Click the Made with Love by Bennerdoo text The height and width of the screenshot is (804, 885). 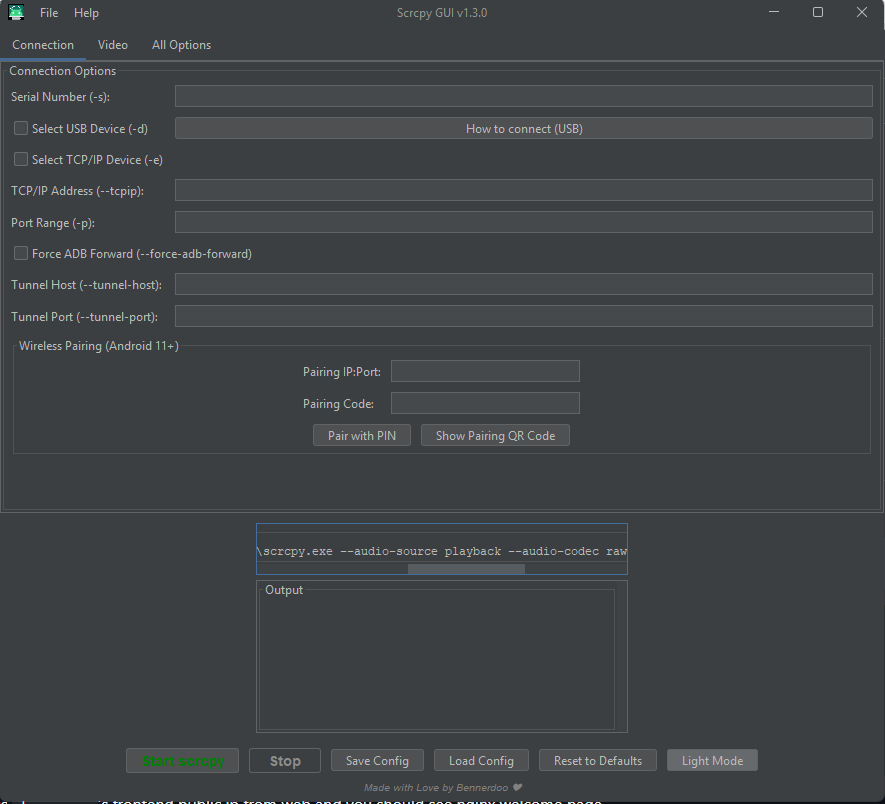point(442,787)
